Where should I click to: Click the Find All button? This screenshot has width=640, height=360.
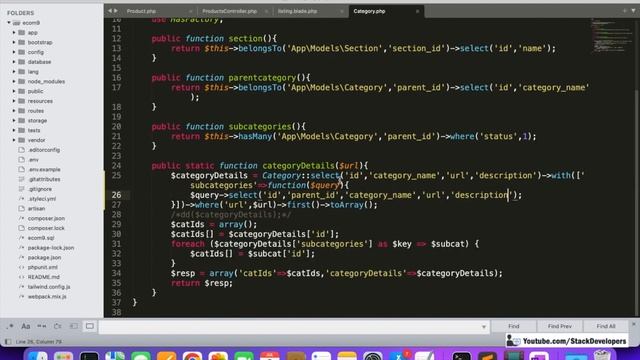click(x=606, y=326)
